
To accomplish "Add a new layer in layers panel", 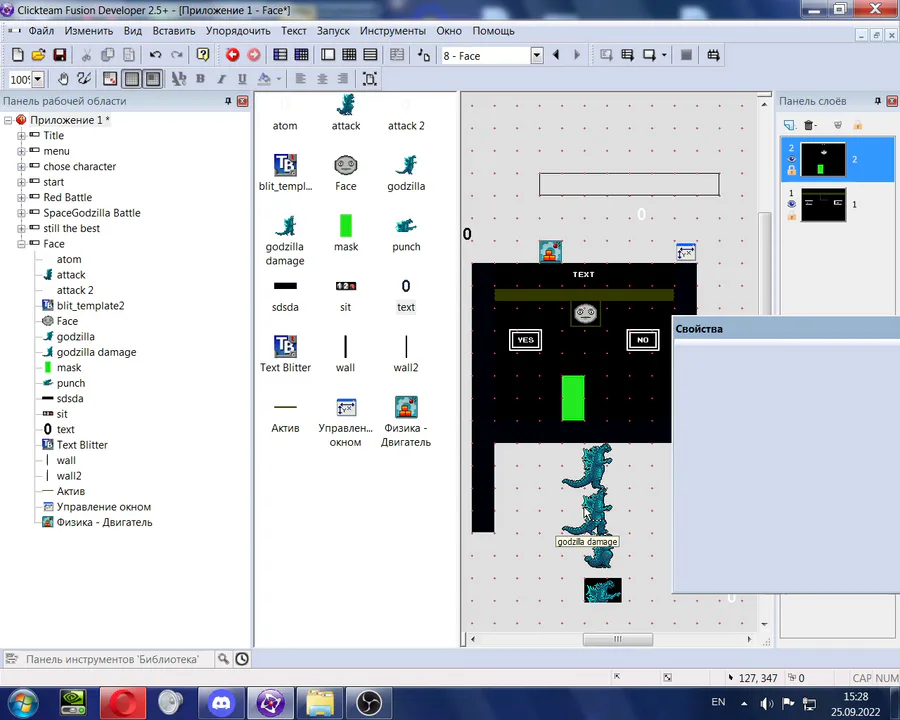I will click(790, 125).
